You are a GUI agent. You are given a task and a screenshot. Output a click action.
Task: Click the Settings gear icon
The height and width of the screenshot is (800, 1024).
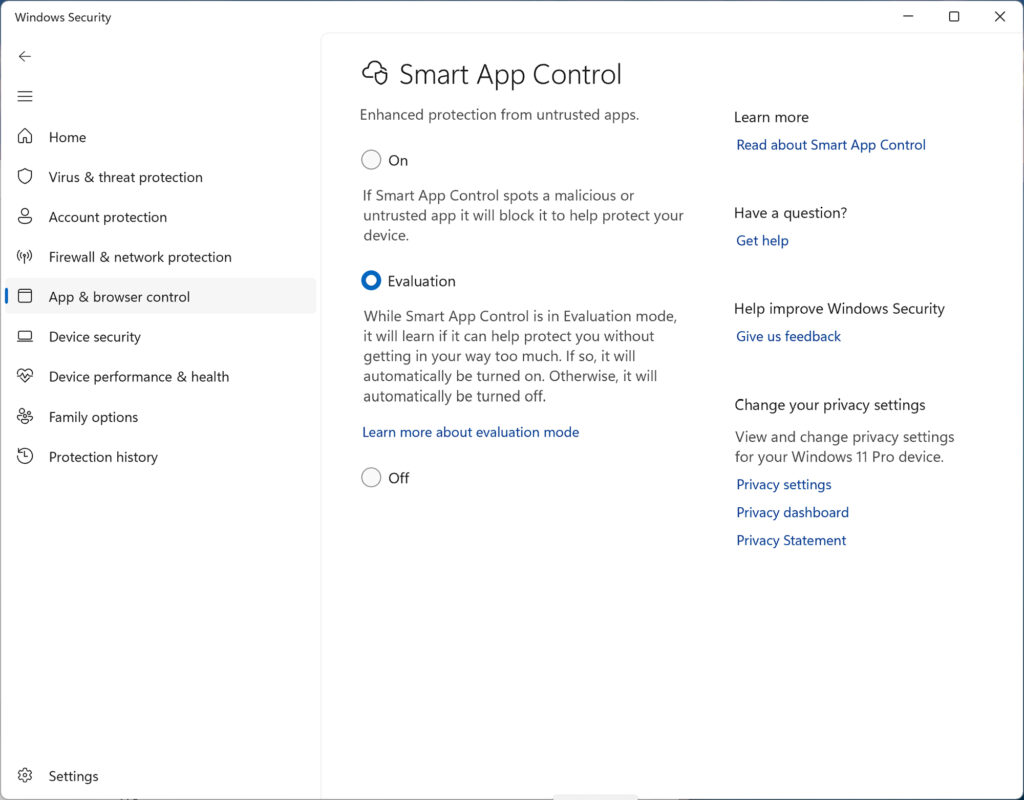click(x=25, y=775)
